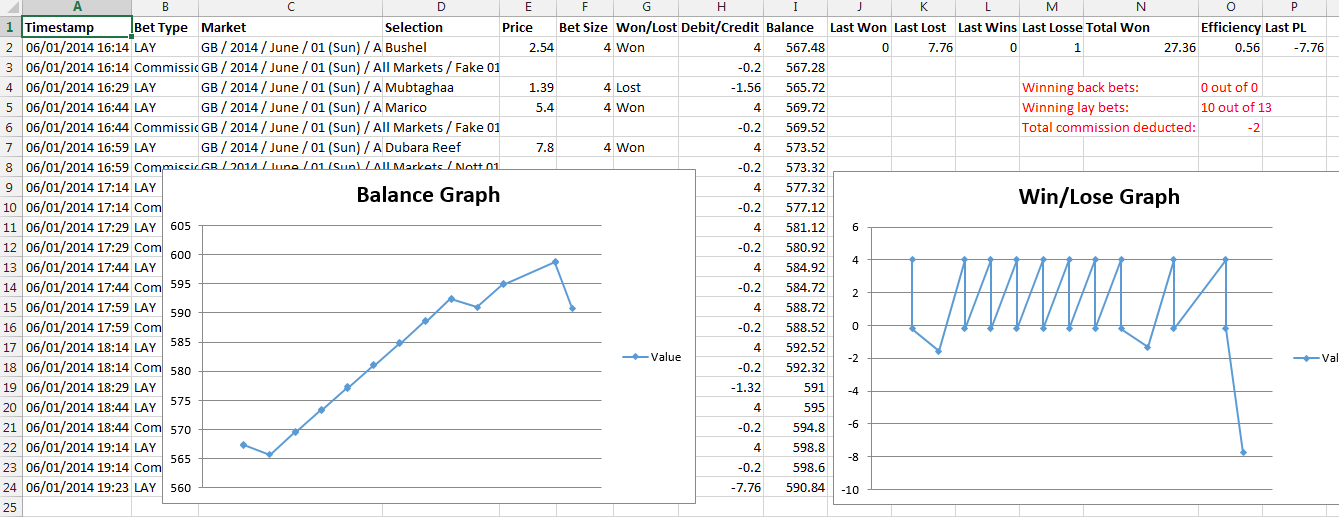
Task: Click the Last Won header cell
Action: pyautogui.click(x=860, y=27)
